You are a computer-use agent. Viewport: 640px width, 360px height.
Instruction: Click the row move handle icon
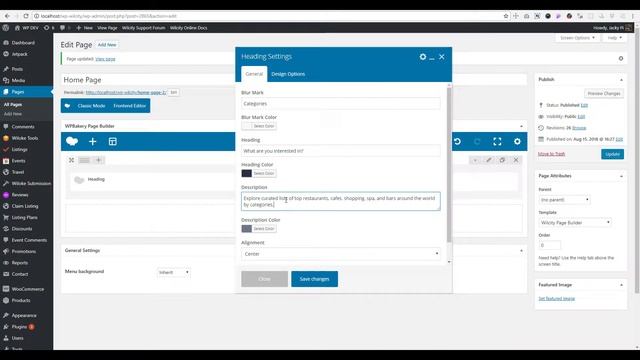71,160
